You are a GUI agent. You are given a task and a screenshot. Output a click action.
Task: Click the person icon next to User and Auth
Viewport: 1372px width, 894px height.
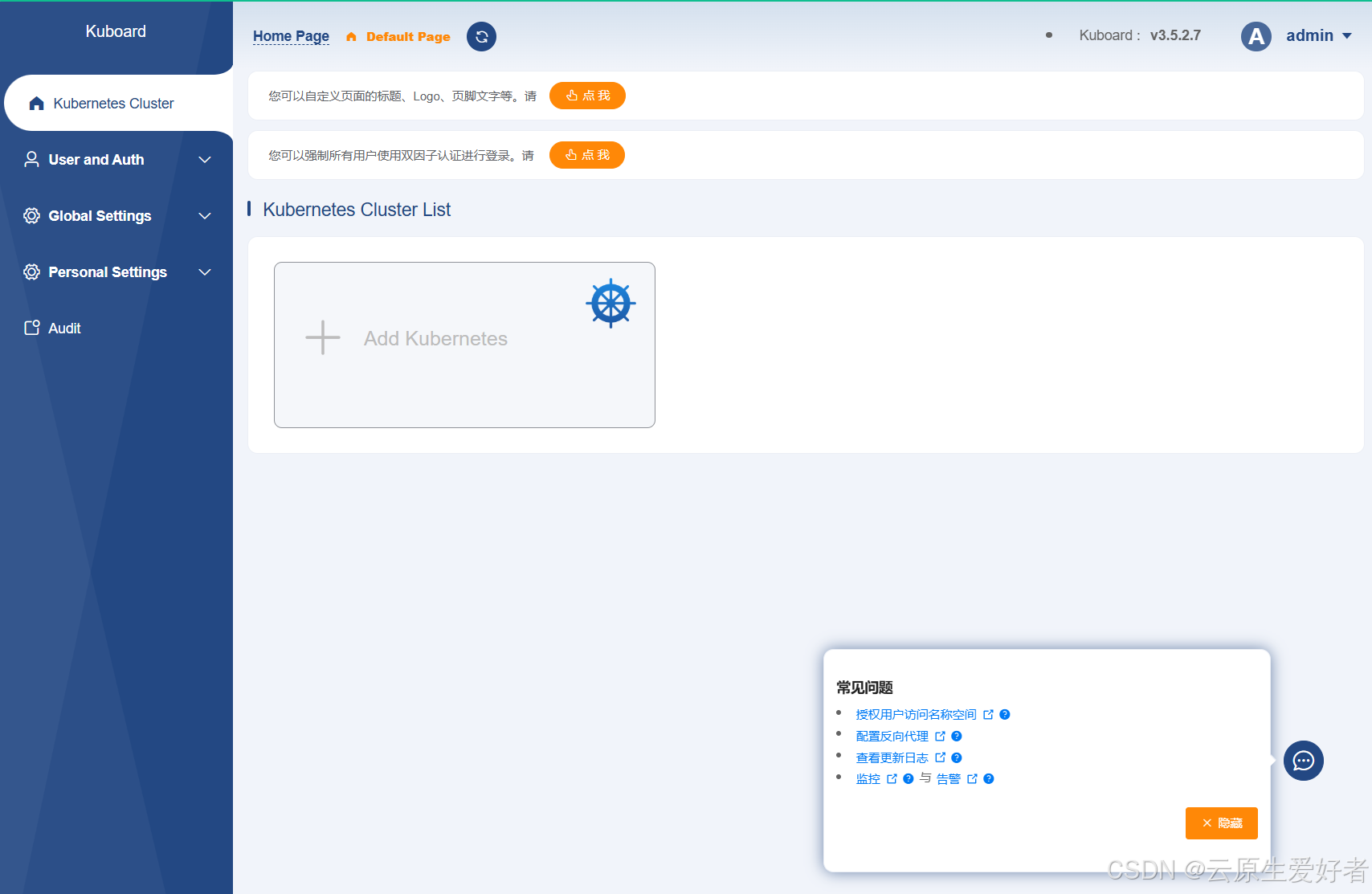point(31,160)
